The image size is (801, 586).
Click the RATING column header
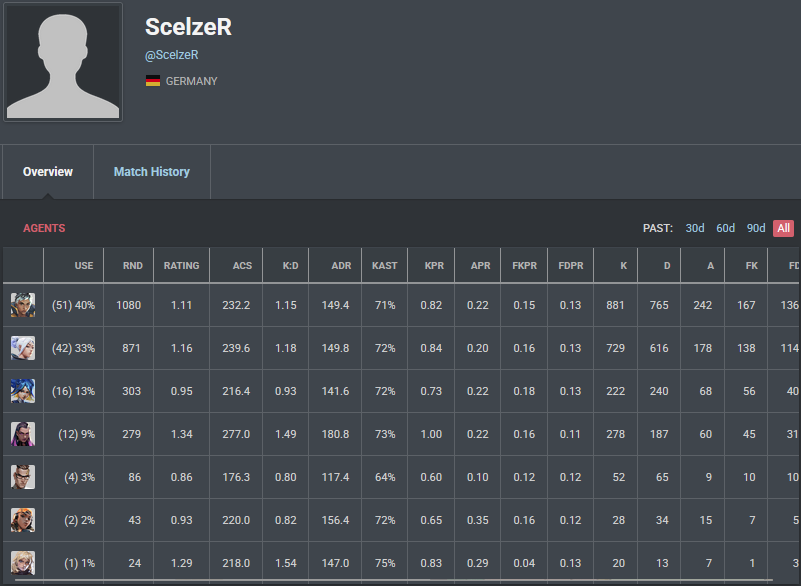pos(181,266)
